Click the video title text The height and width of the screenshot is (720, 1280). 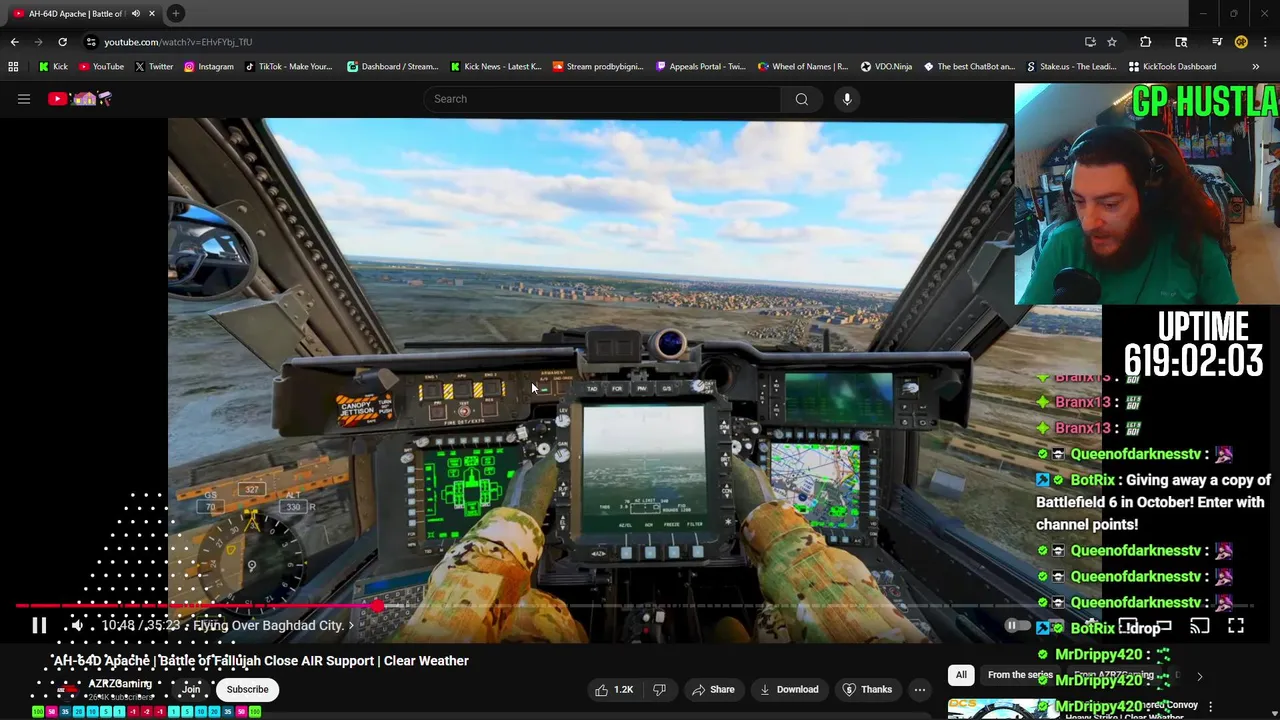[261, 661]
